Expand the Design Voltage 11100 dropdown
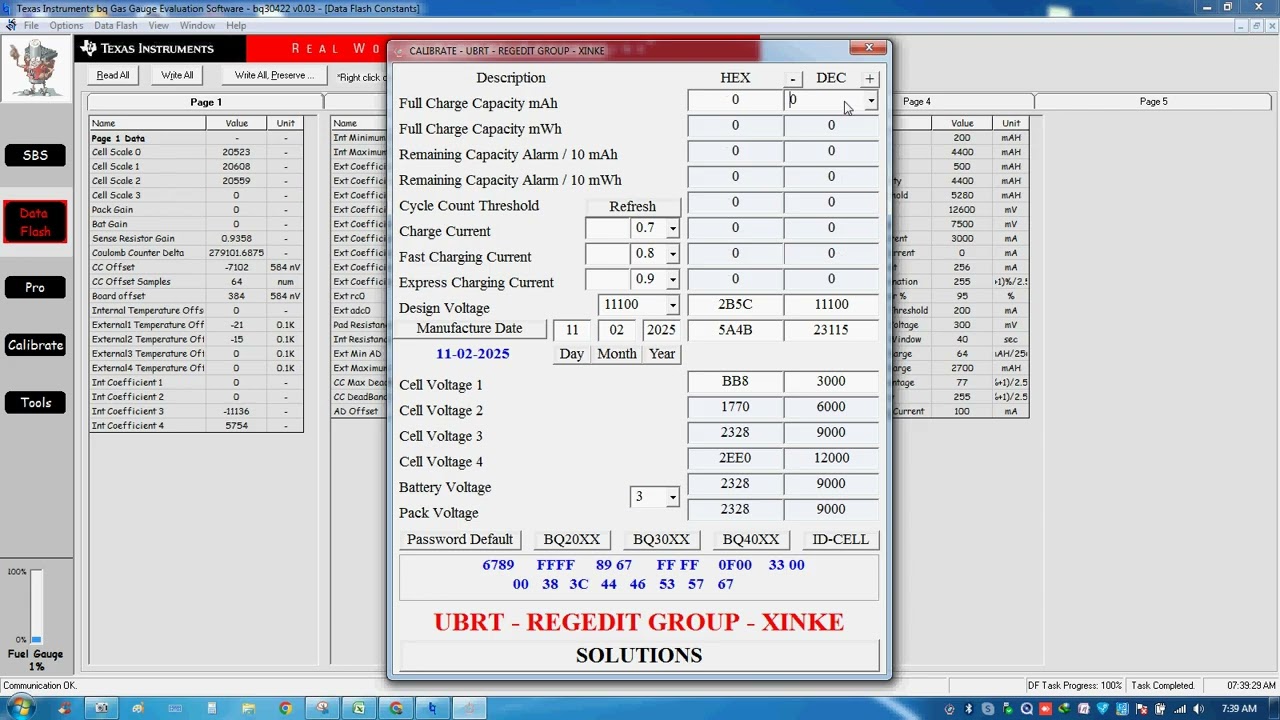This screenshot has width=1280, height=720. (x=672, y=305)
